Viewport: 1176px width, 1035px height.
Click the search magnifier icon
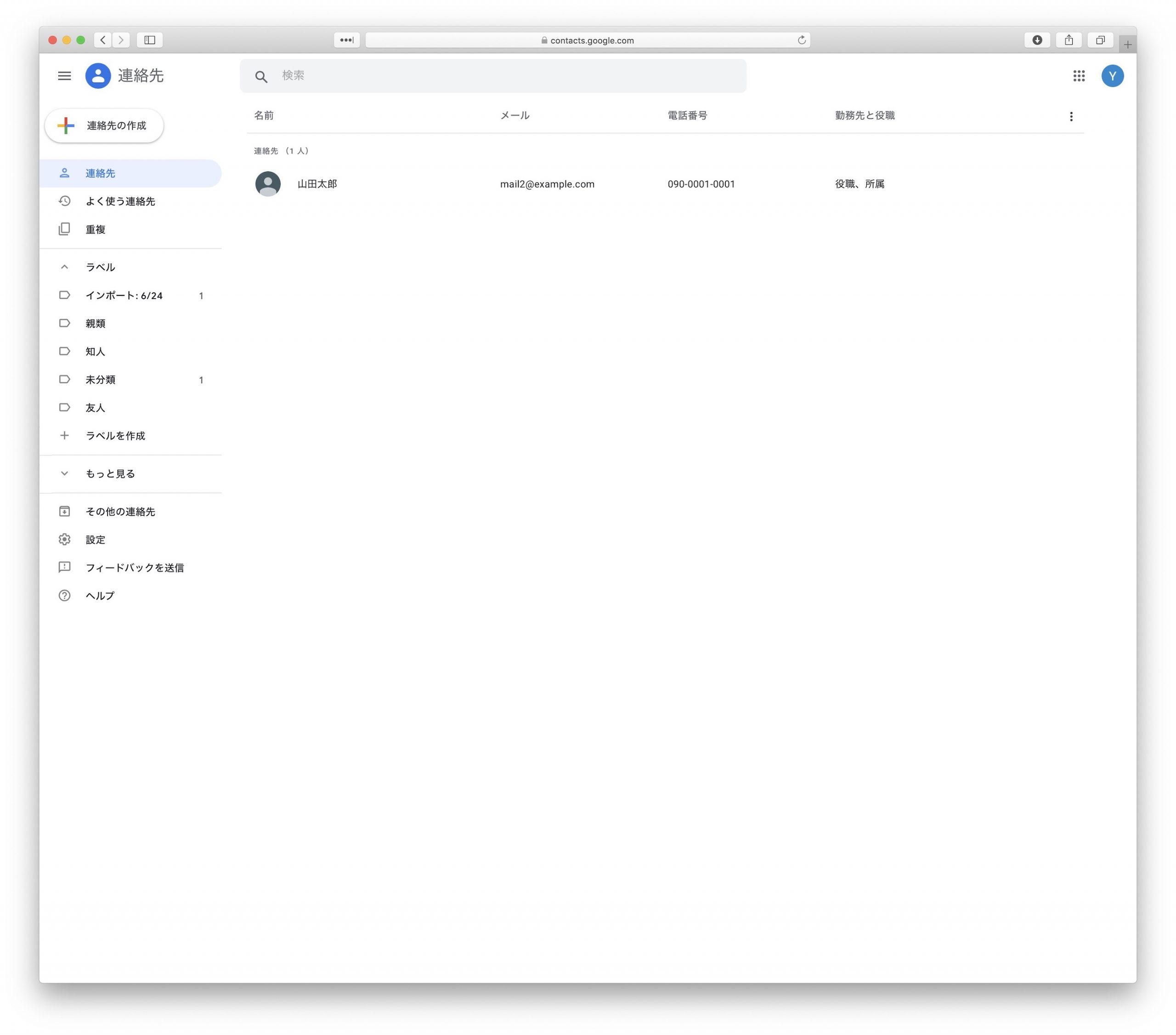pos(261,77)
